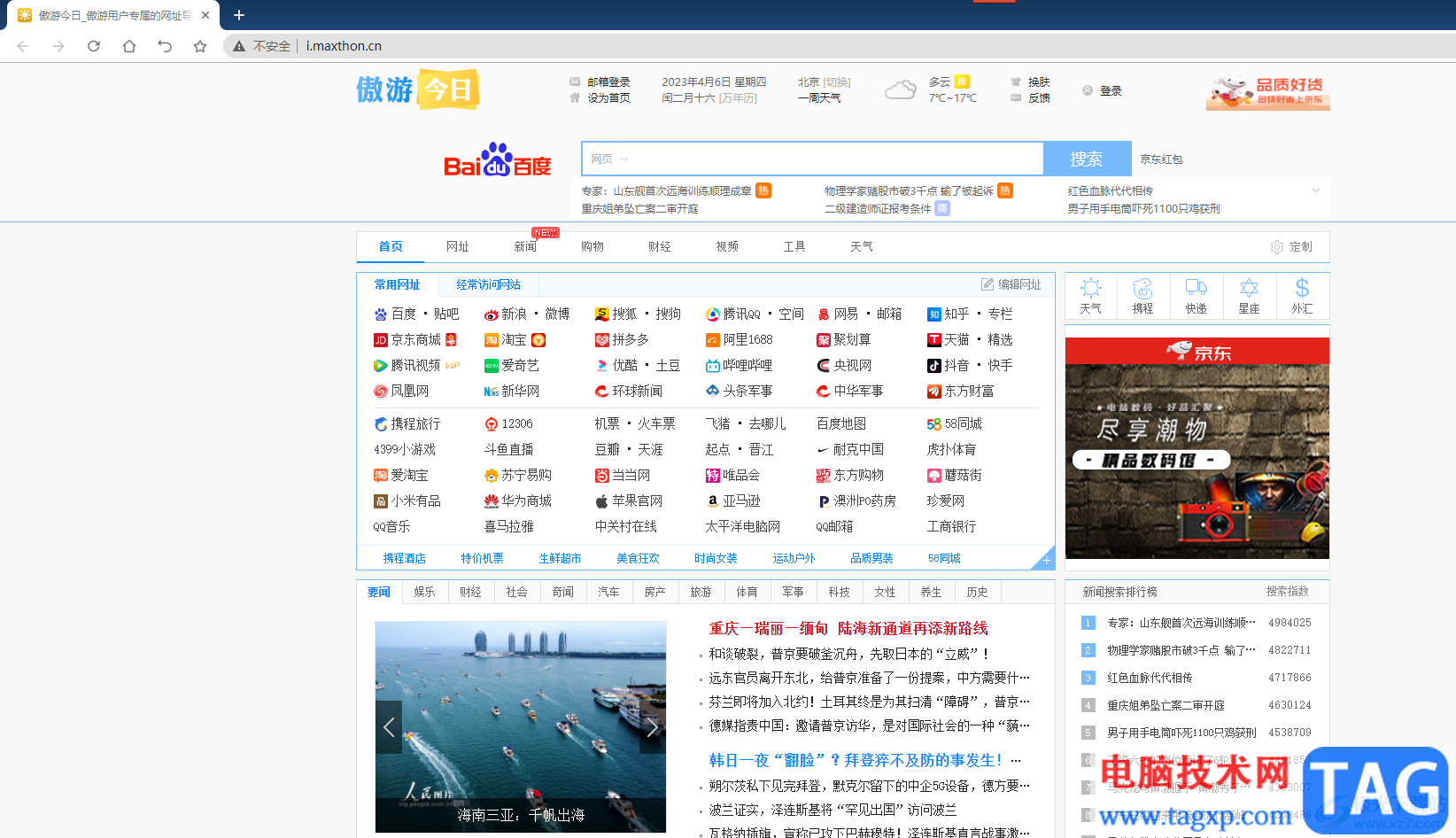
Task: Select the 财经 navigation tab
Action: 660,246
